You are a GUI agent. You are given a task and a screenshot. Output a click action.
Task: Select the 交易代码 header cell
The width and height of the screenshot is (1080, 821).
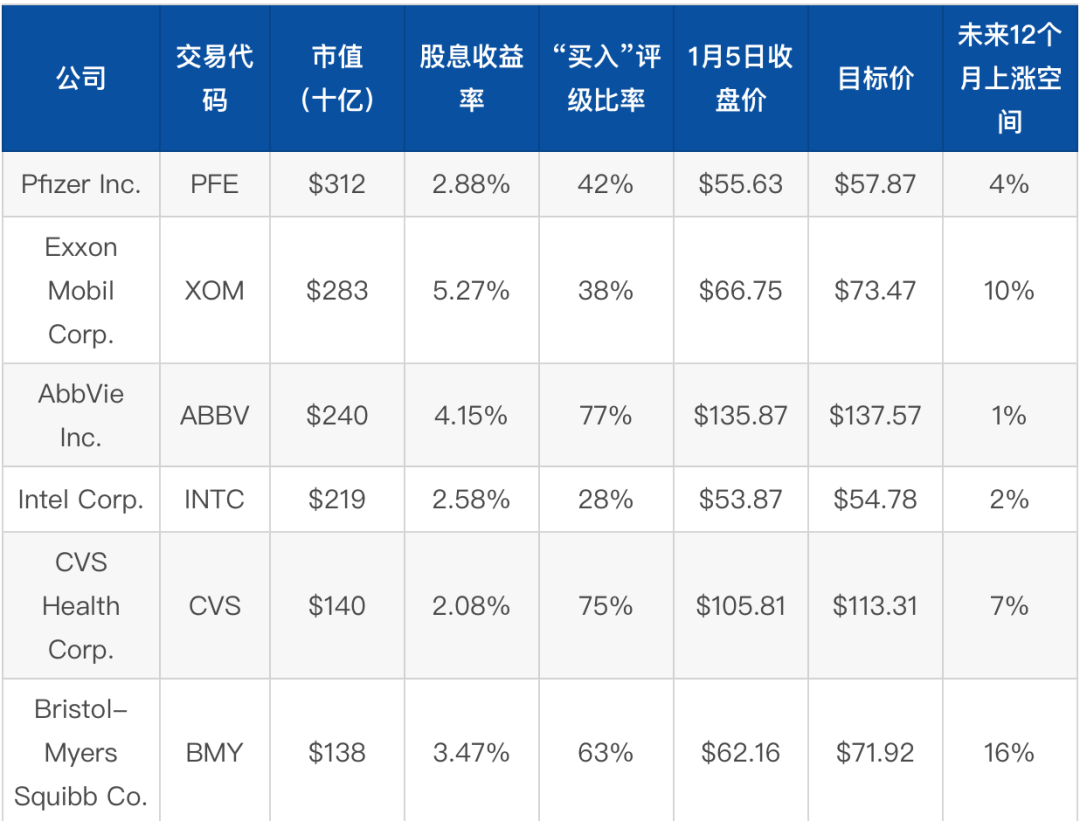tap(214, 78)
